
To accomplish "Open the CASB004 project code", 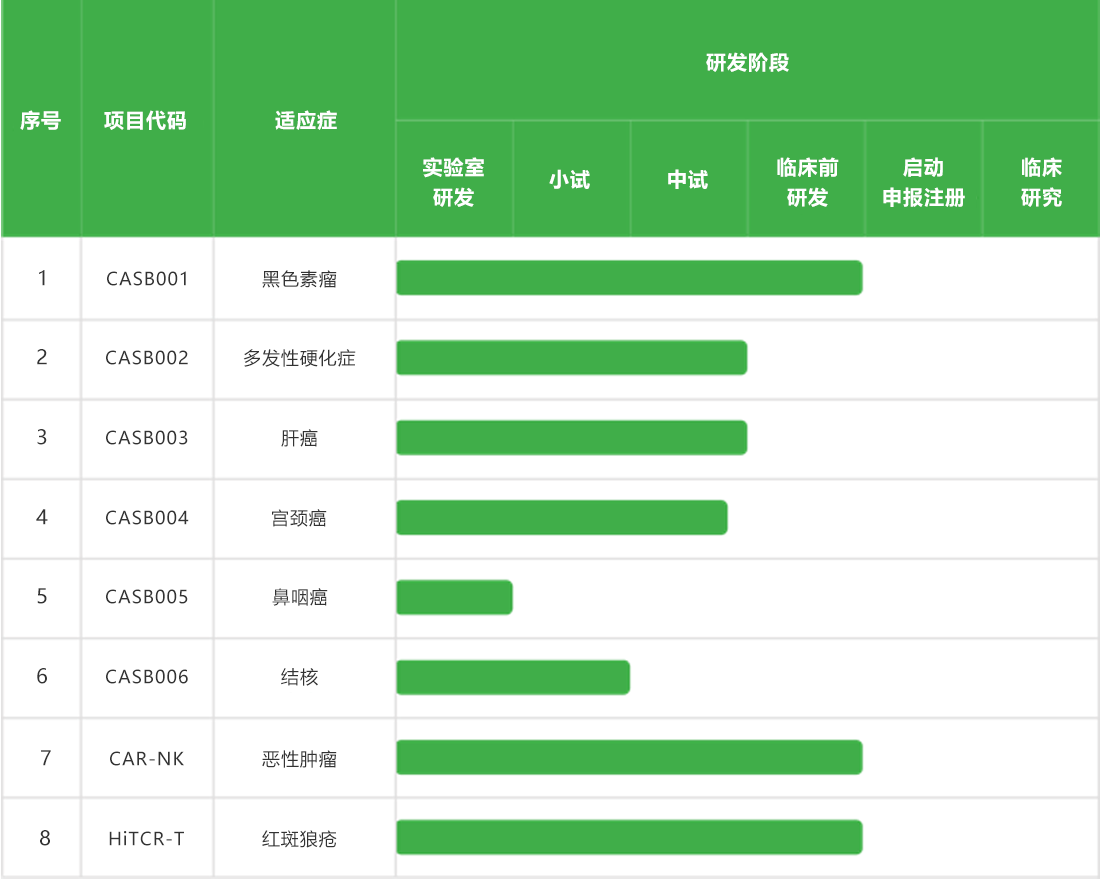I will (x=147, y=517).
